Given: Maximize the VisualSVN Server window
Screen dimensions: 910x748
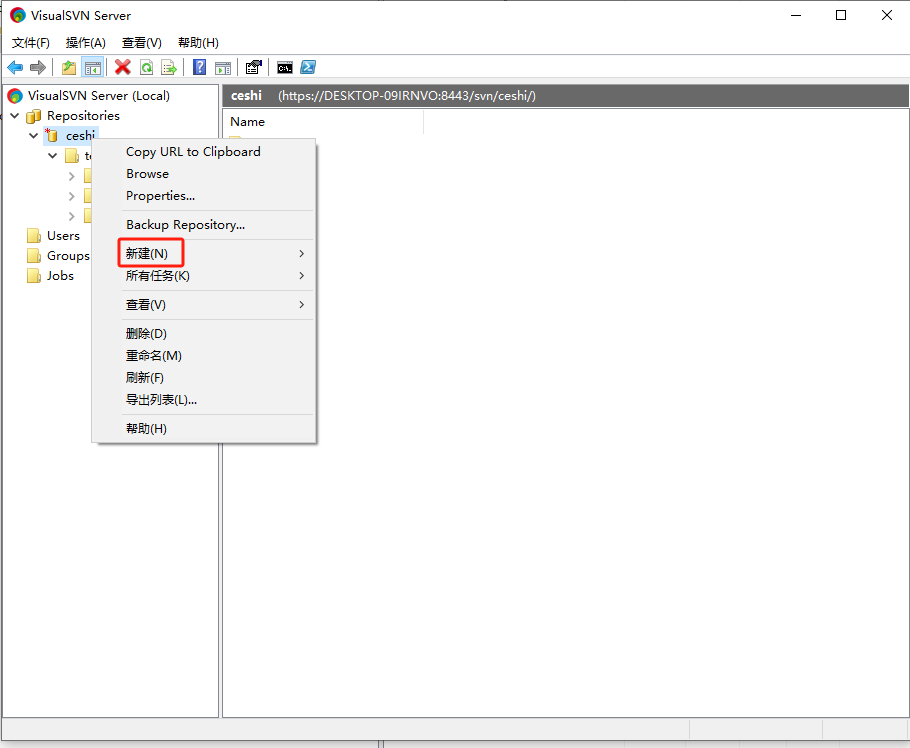Looking at the screenshot, I should coord(841,15).
